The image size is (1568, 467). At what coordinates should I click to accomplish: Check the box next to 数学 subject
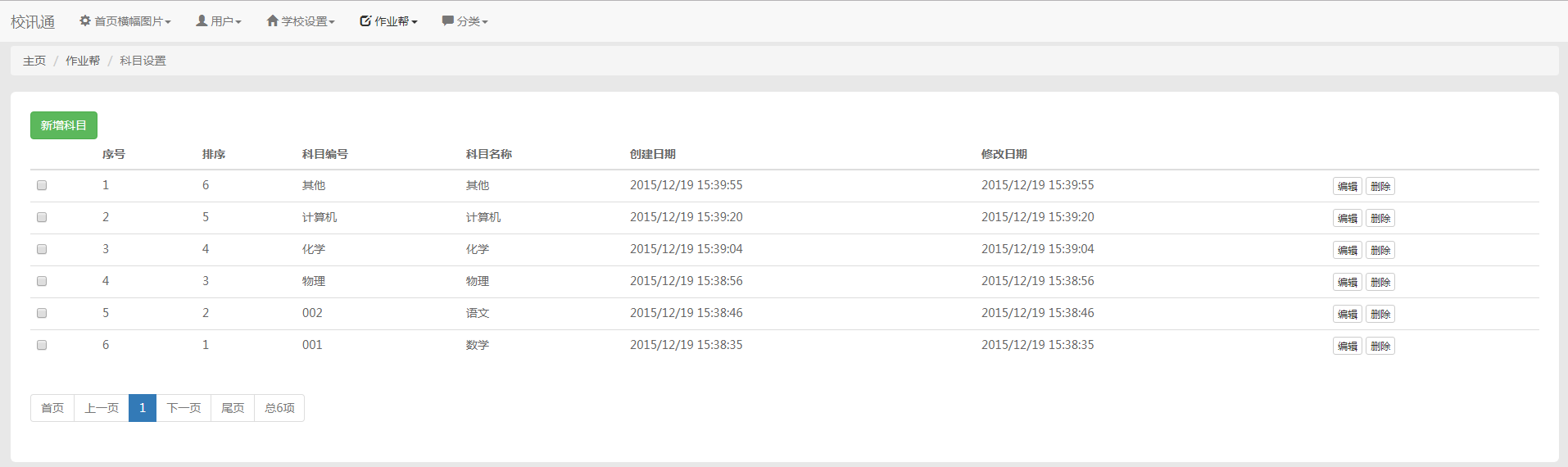[42, 345]
